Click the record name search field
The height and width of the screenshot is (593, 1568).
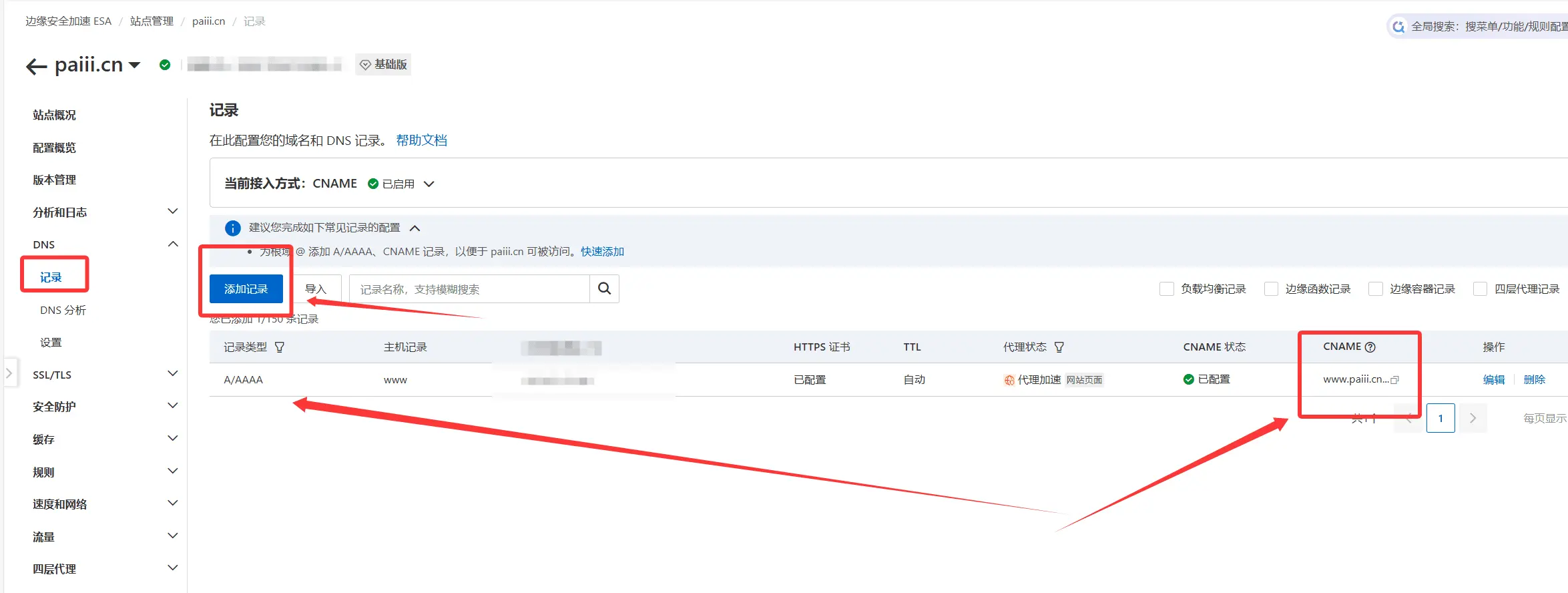click(469, 289)
